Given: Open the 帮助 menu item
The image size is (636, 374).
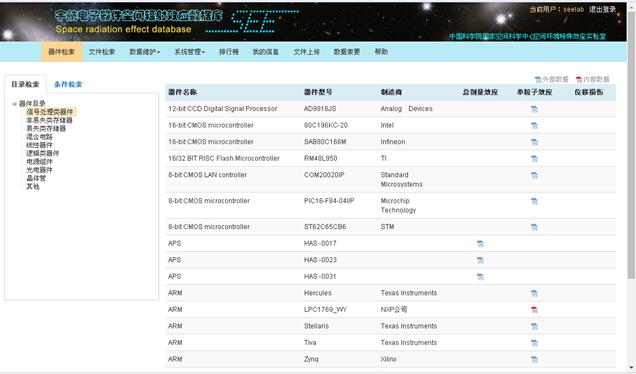Looking at the screenshot, I should pyautogui.click(x=381, y=52).
